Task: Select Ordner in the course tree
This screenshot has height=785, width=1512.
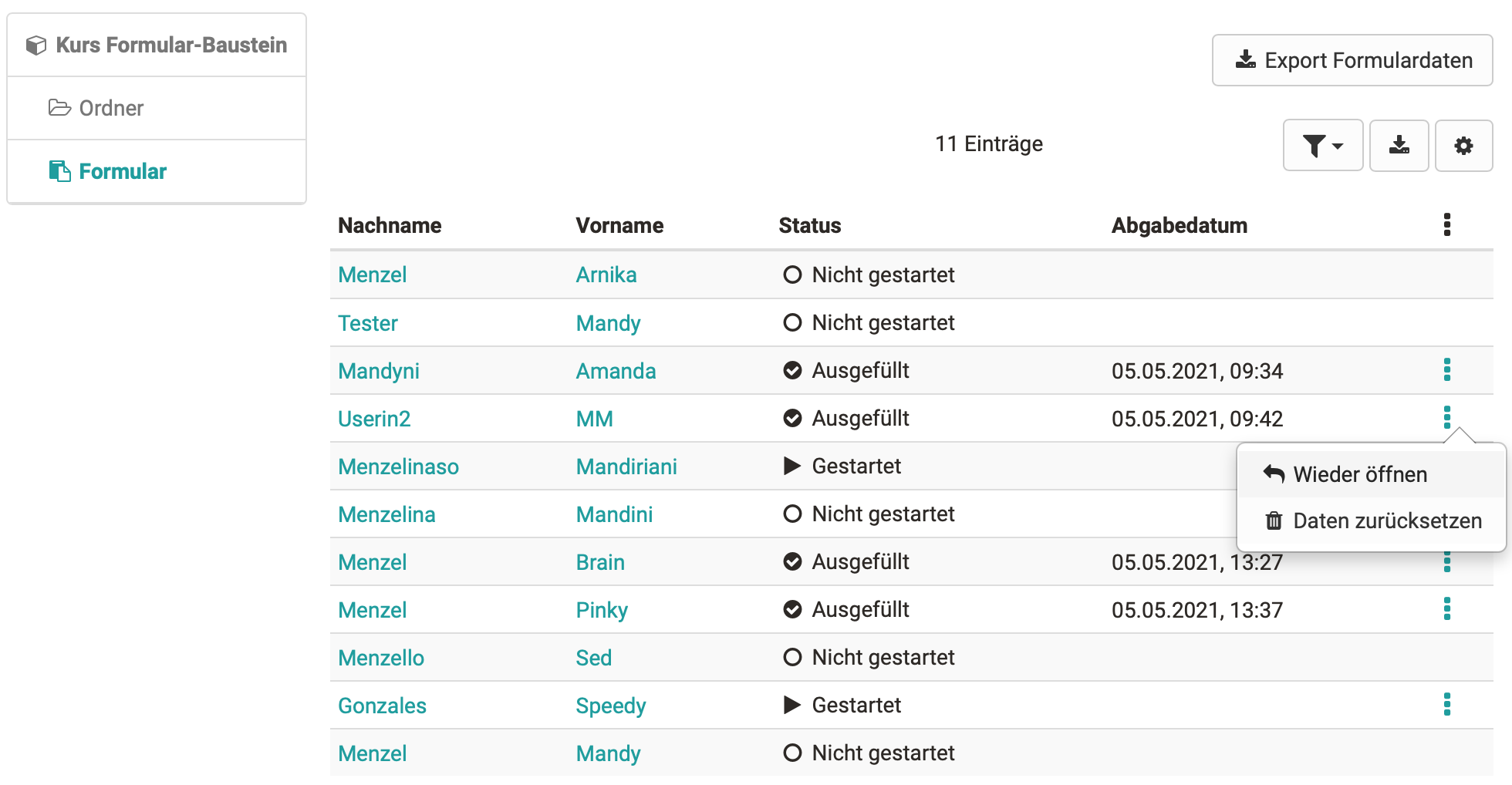Action: click(111, 108)
